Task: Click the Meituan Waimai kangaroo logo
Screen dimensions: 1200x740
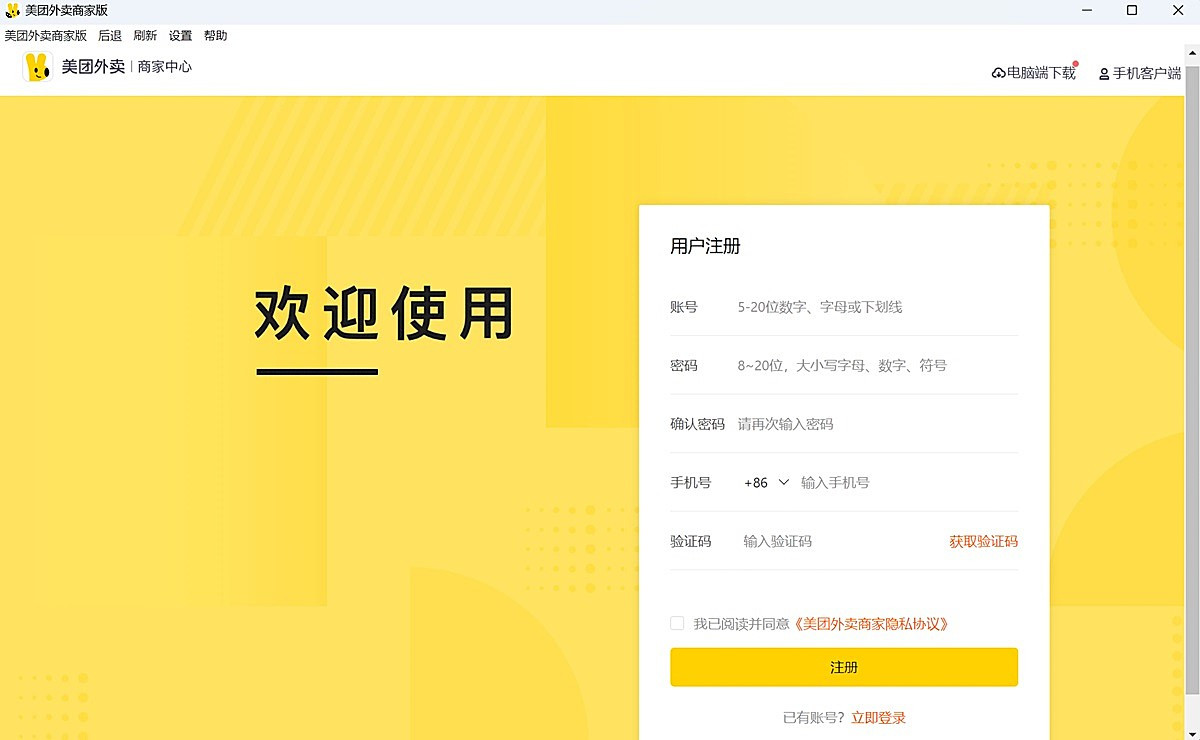Action: 38,67
